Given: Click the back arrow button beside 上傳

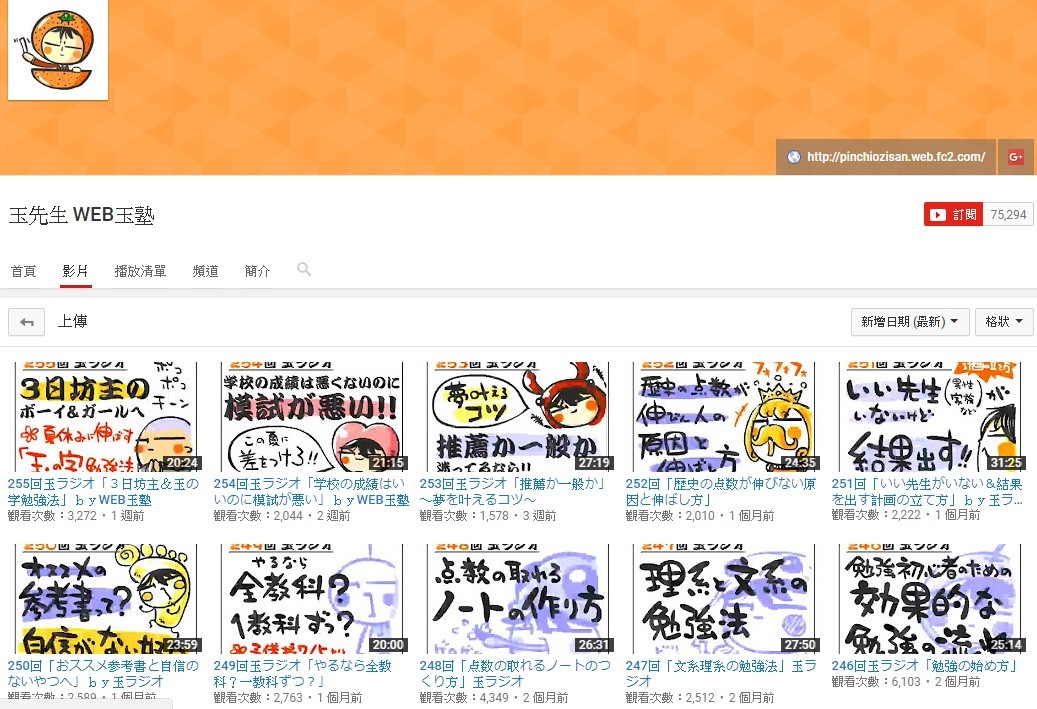Looking at the screenshot, I should click(x=26, y=322).
